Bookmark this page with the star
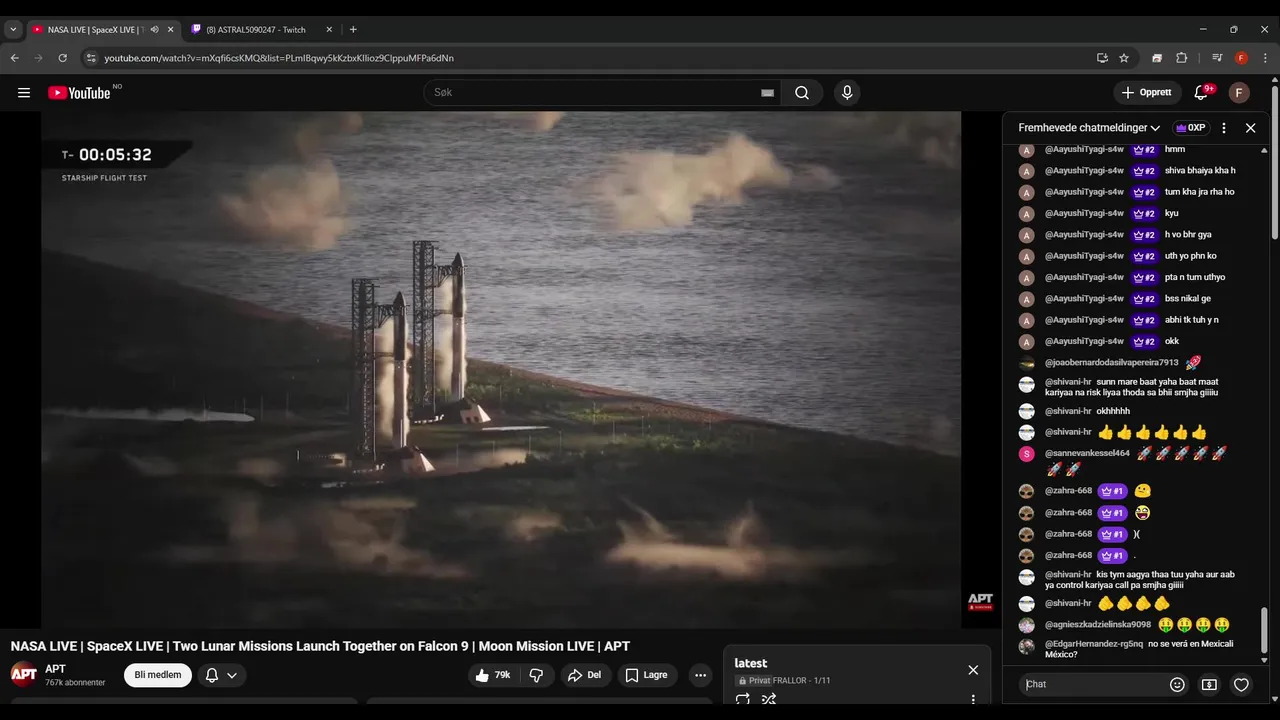 tap(1124, 58)
